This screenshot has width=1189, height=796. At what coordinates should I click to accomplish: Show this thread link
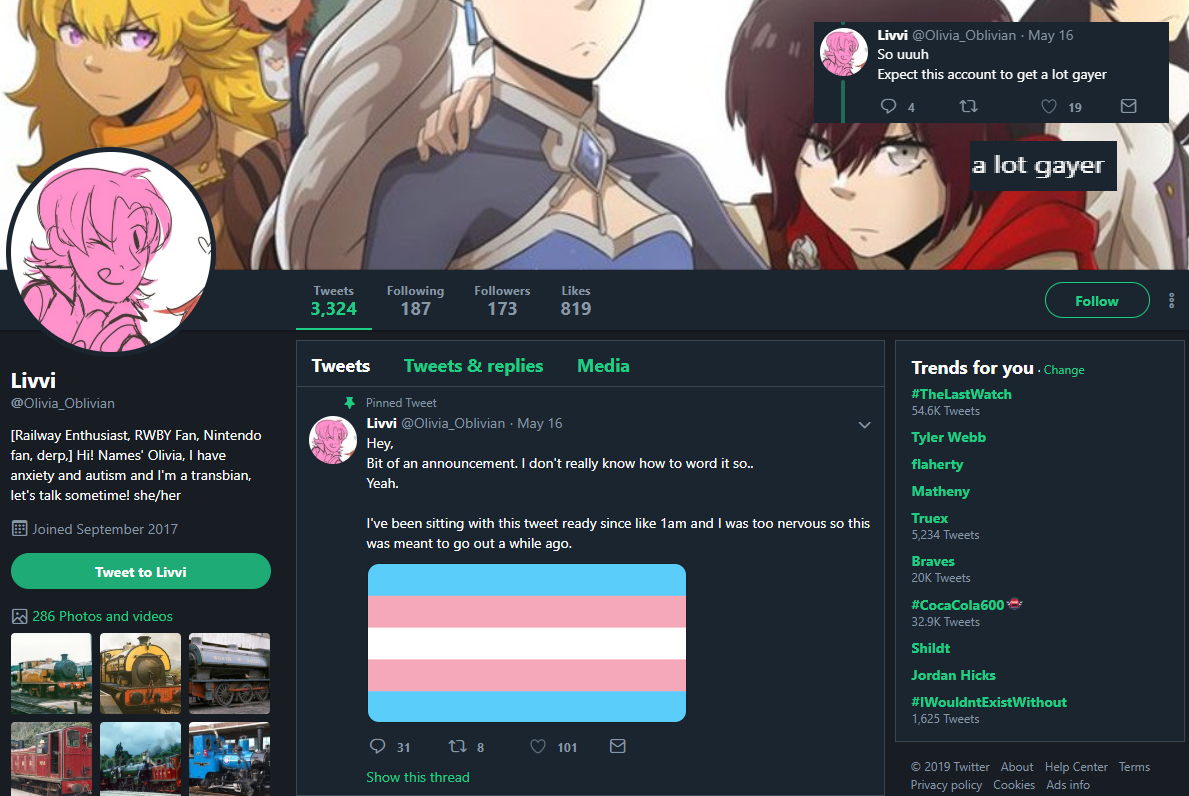418,777
